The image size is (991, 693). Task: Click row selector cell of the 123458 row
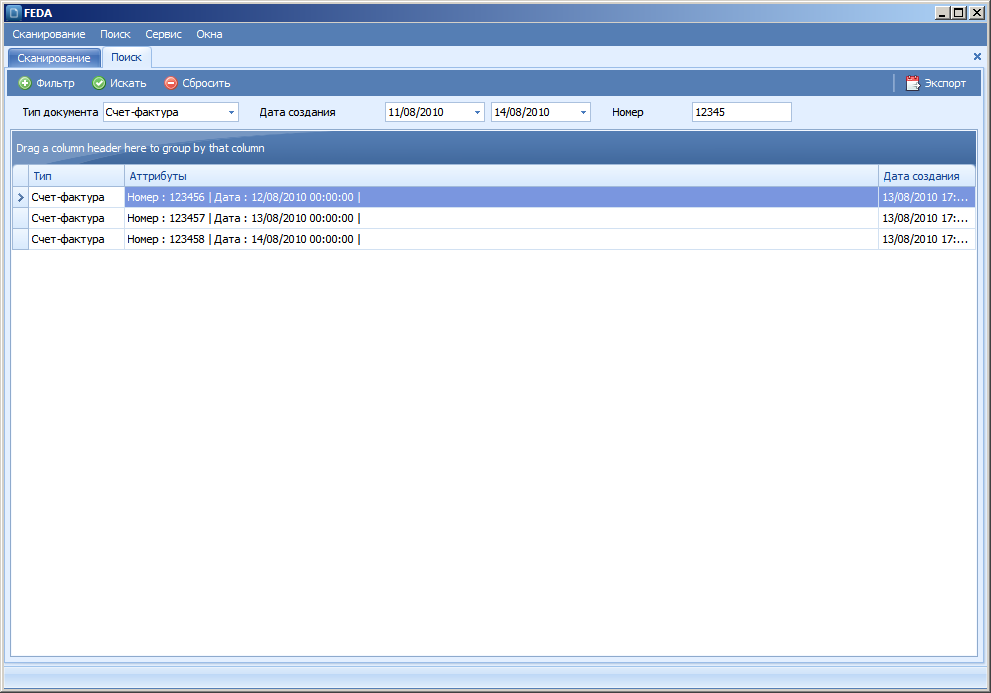20,239
